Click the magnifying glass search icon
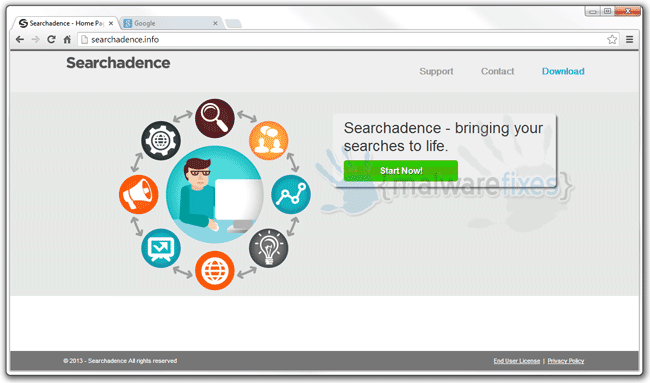 [x=215, y=118]
